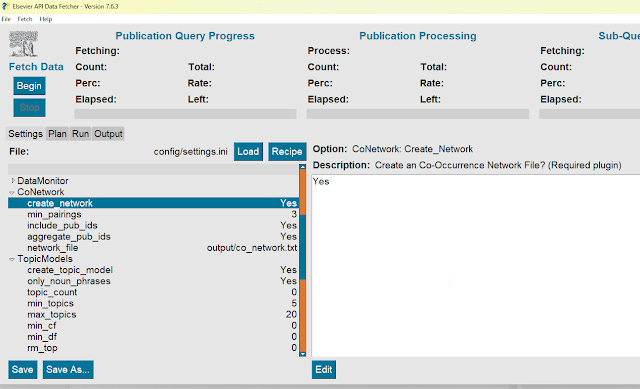Select the aggregate_pub_ids setting
This screenshot has width=640, height=389.
(153, 236)
